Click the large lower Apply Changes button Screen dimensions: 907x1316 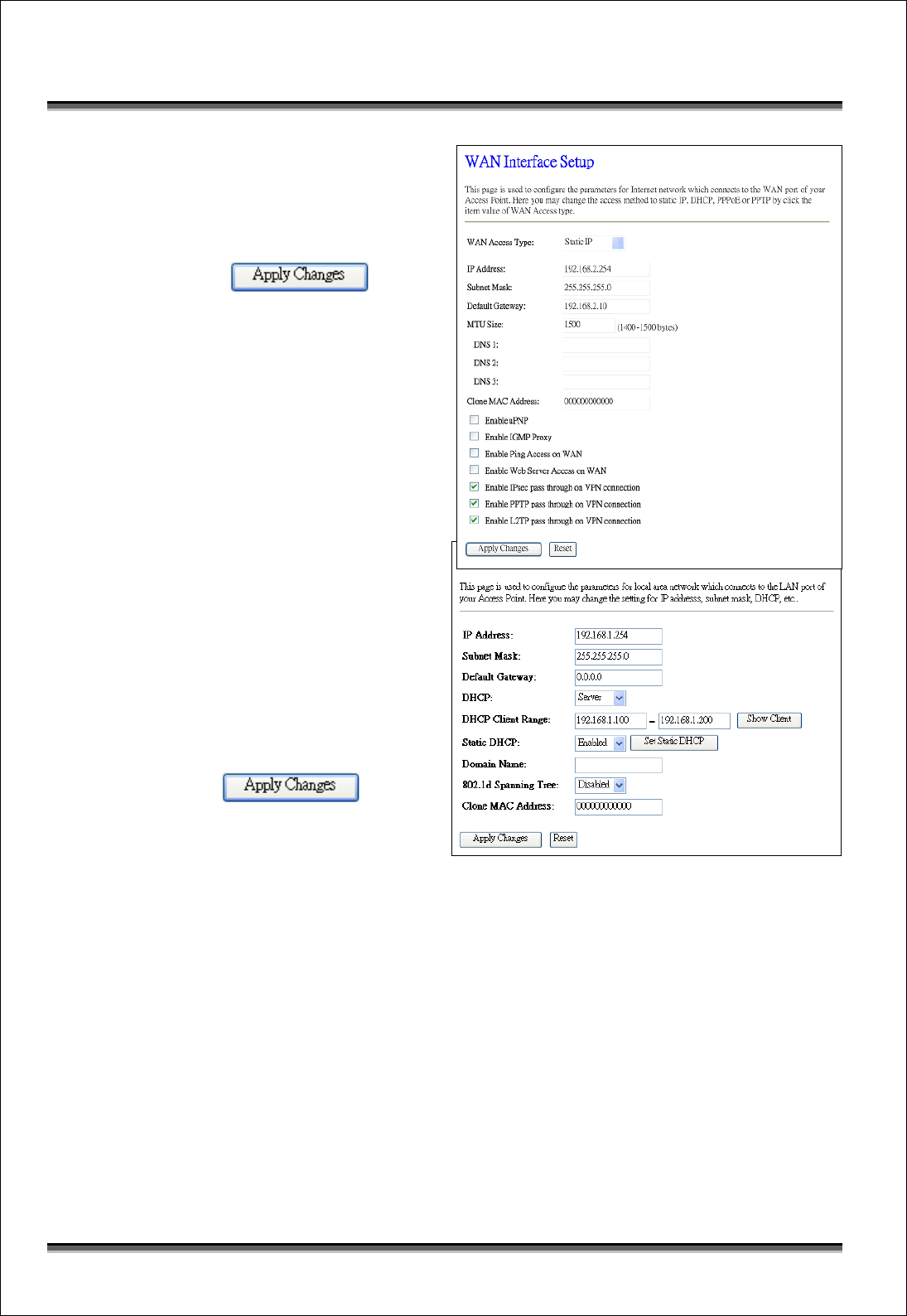(x=291, y=786)
